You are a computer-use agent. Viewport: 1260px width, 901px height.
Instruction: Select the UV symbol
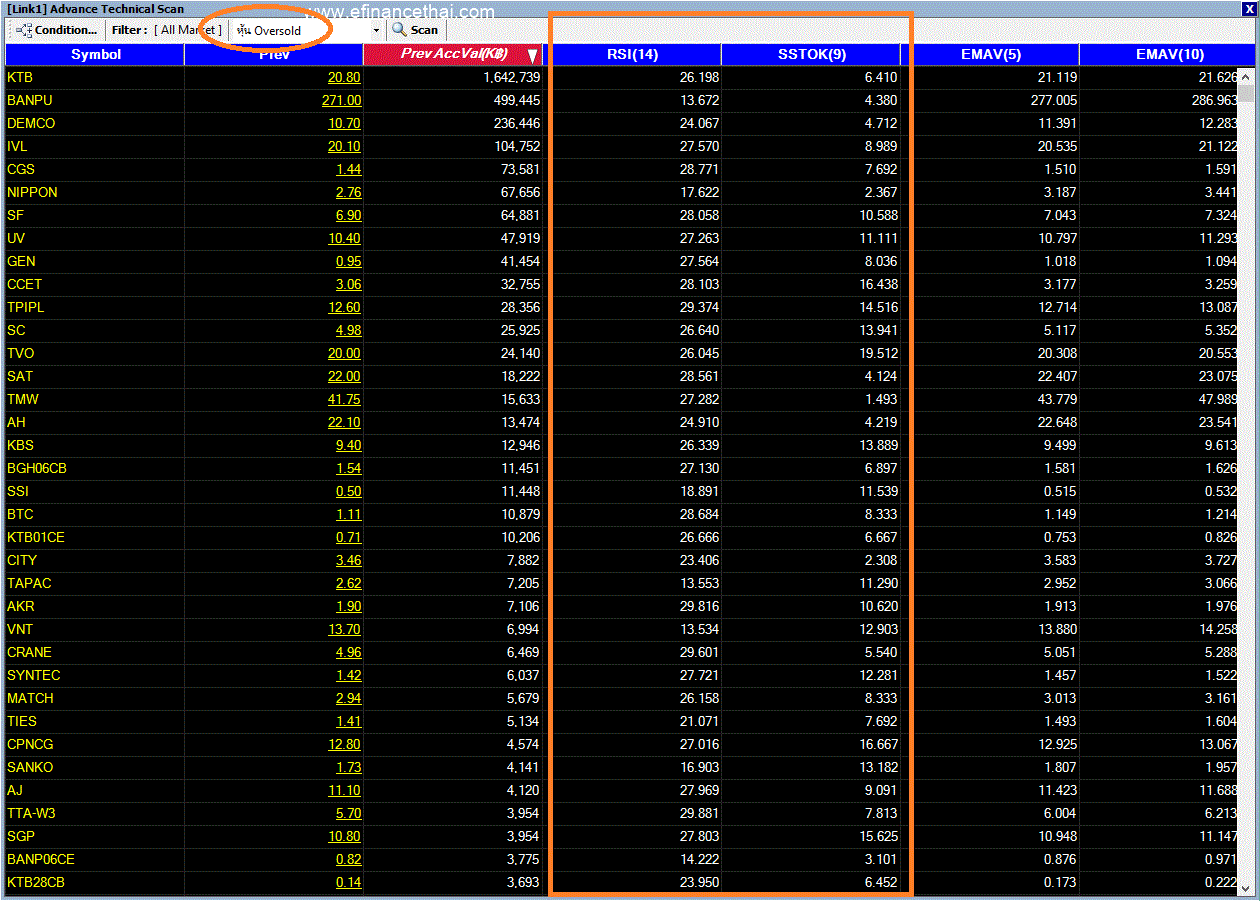tap(16, 238)
